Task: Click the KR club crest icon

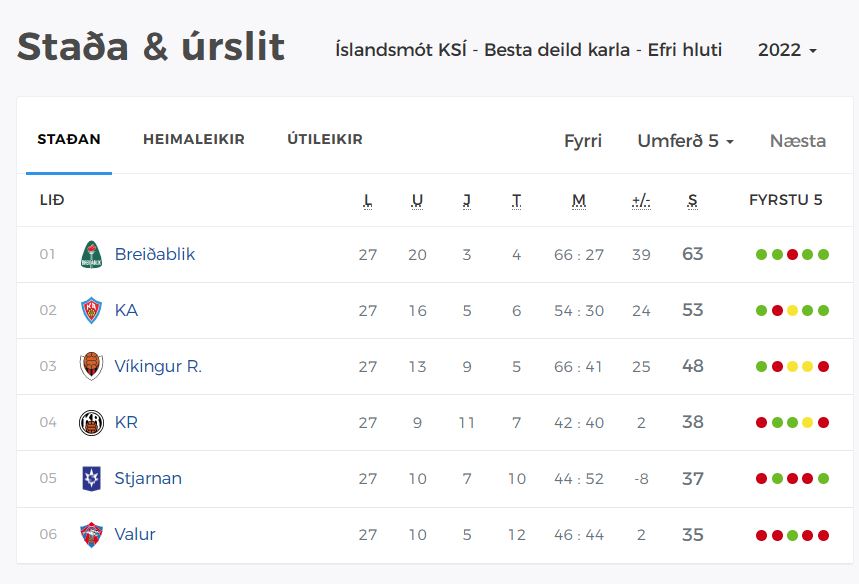Action: pyautogui.click(x=91, y=423)
